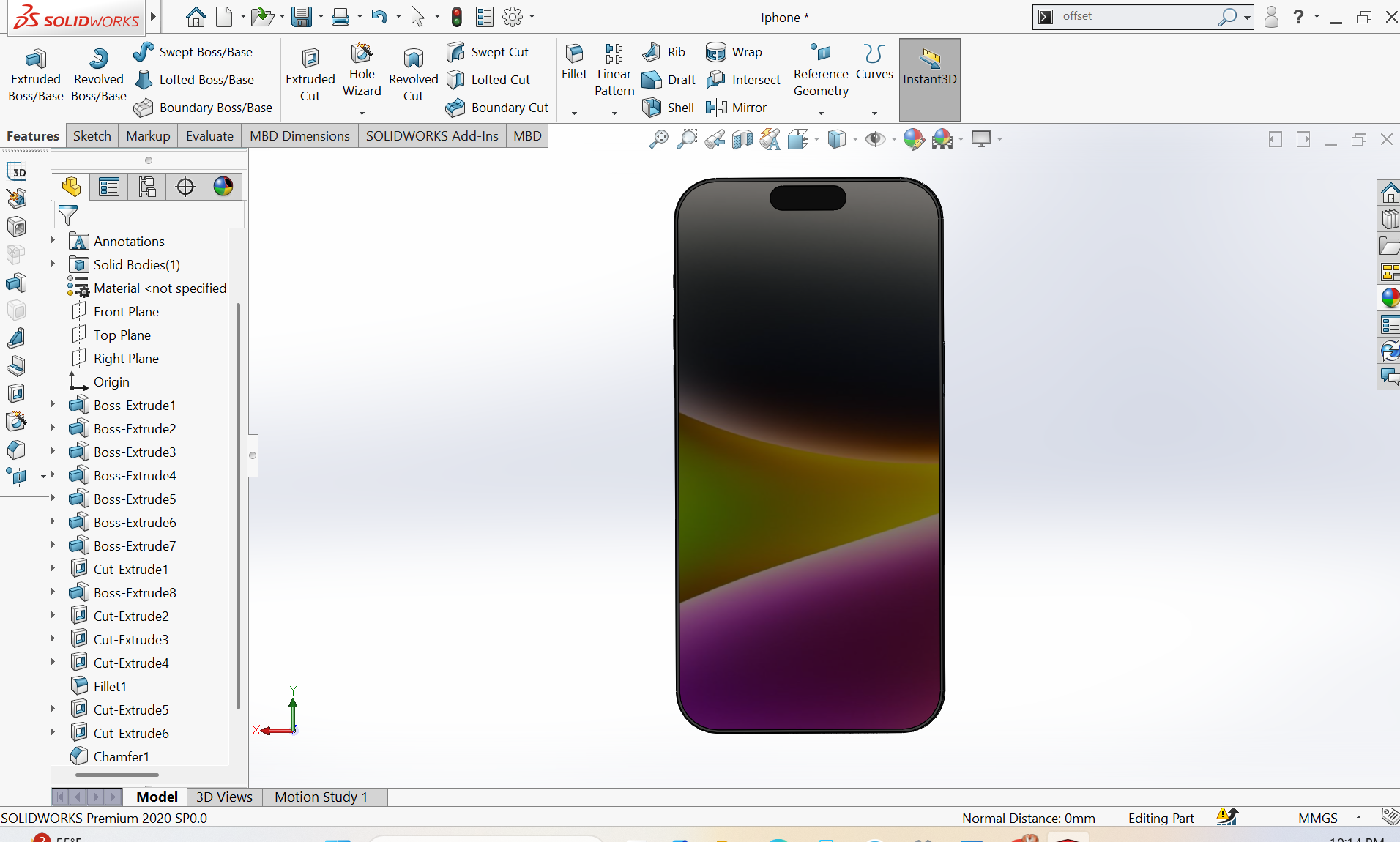Expand the Solid Bodies(1) folder
Image resolution: width=1400 pixels, height=842 pixels.
click(x=53, y=264)
